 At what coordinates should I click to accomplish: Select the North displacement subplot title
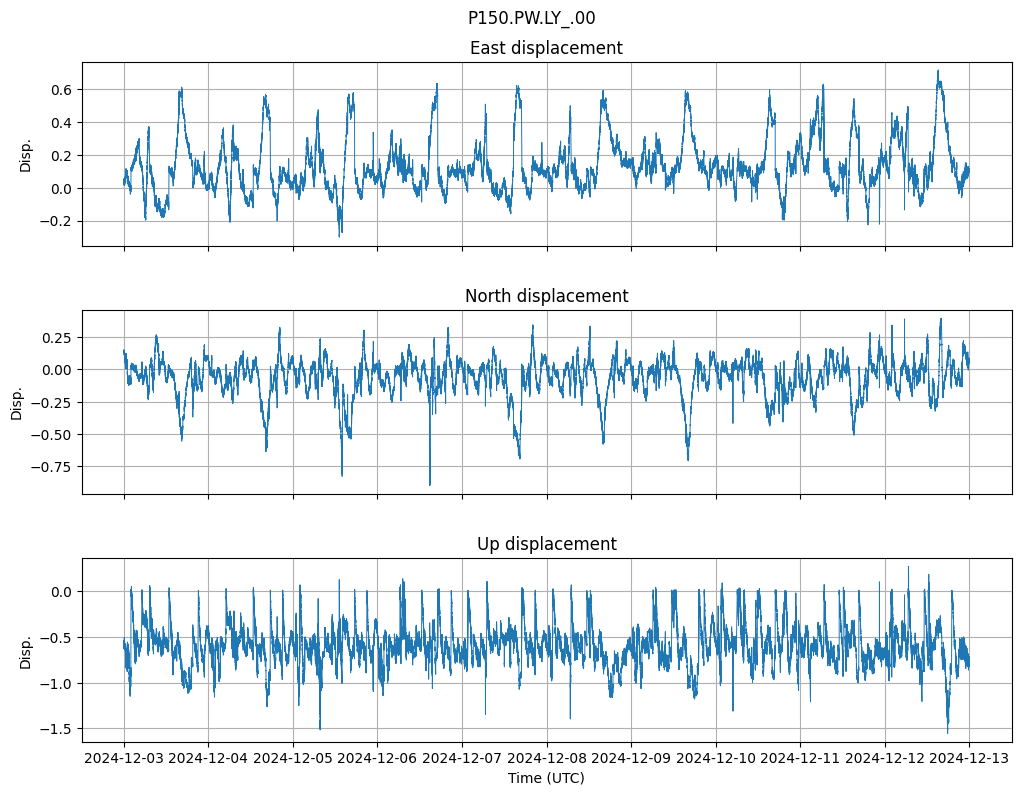click(546, 296)
